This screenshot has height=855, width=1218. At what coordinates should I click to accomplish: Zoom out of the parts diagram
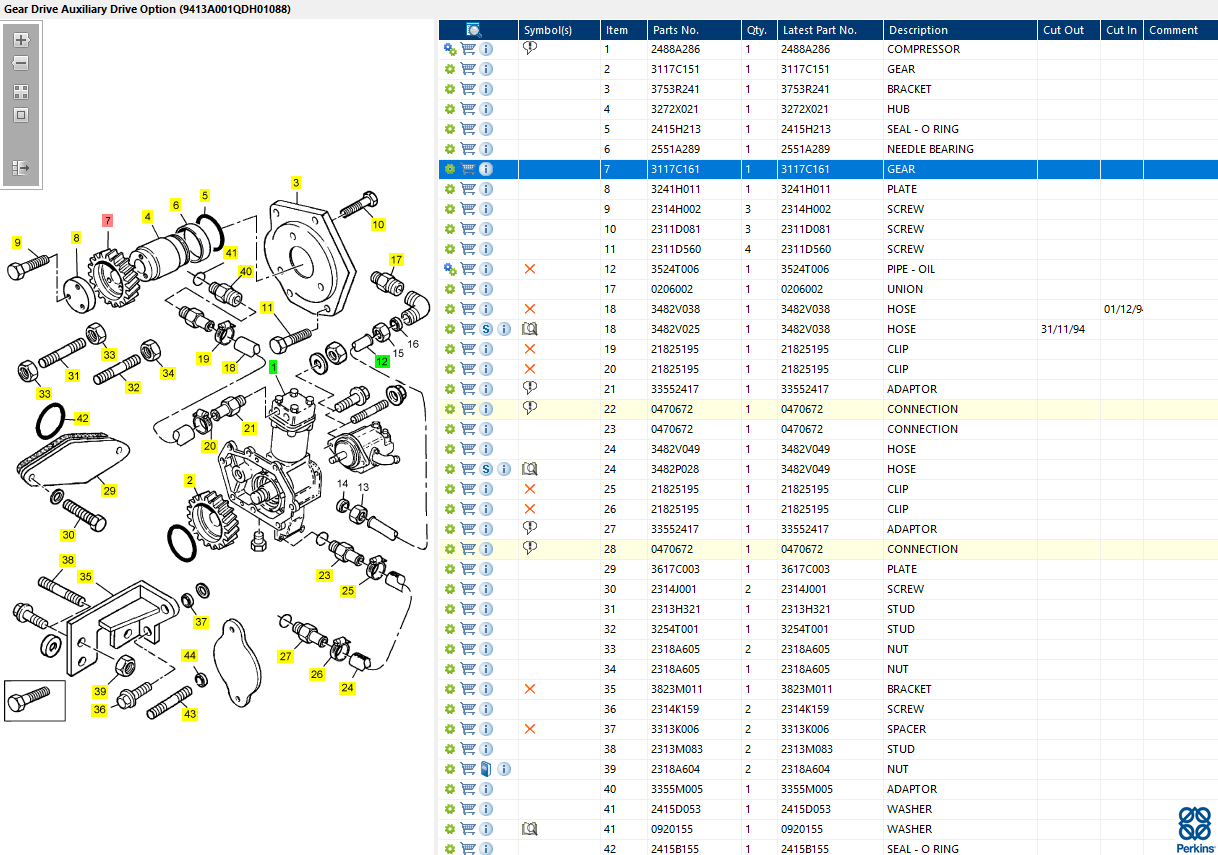click(x=20, y=63)
